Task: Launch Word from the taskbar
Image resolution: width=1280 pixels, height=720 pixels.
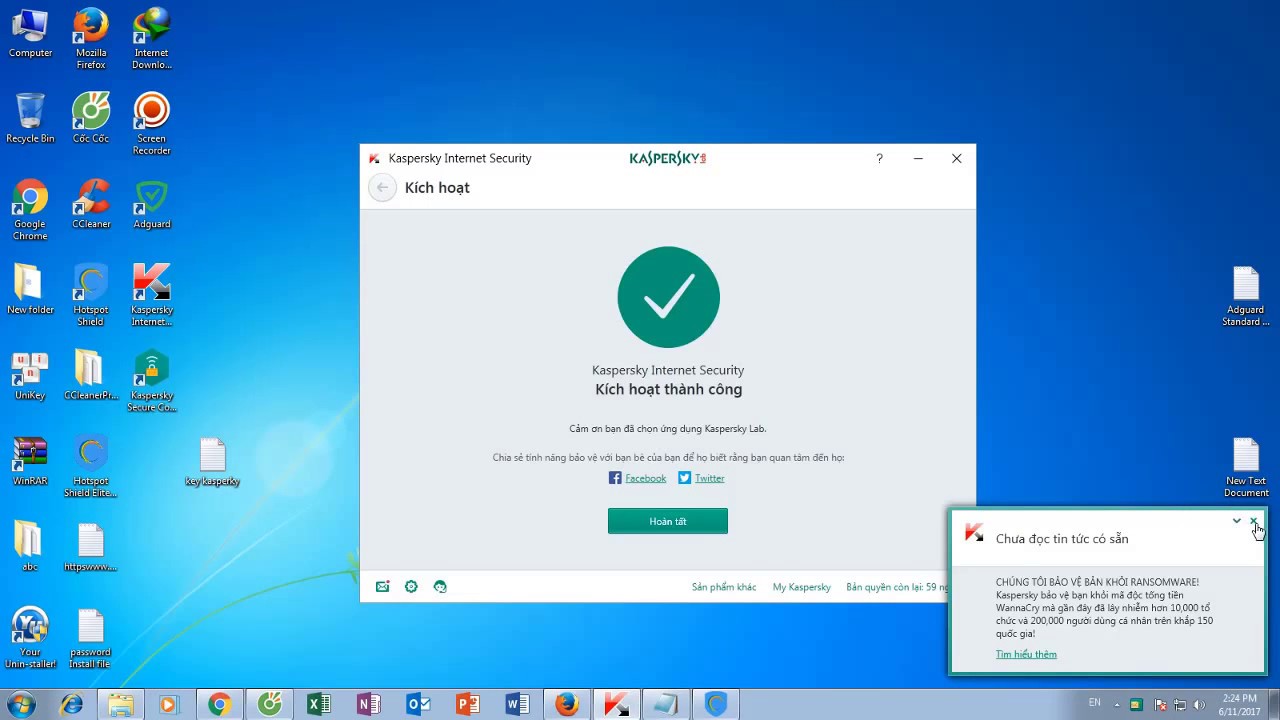Action: tap(517, 705)
